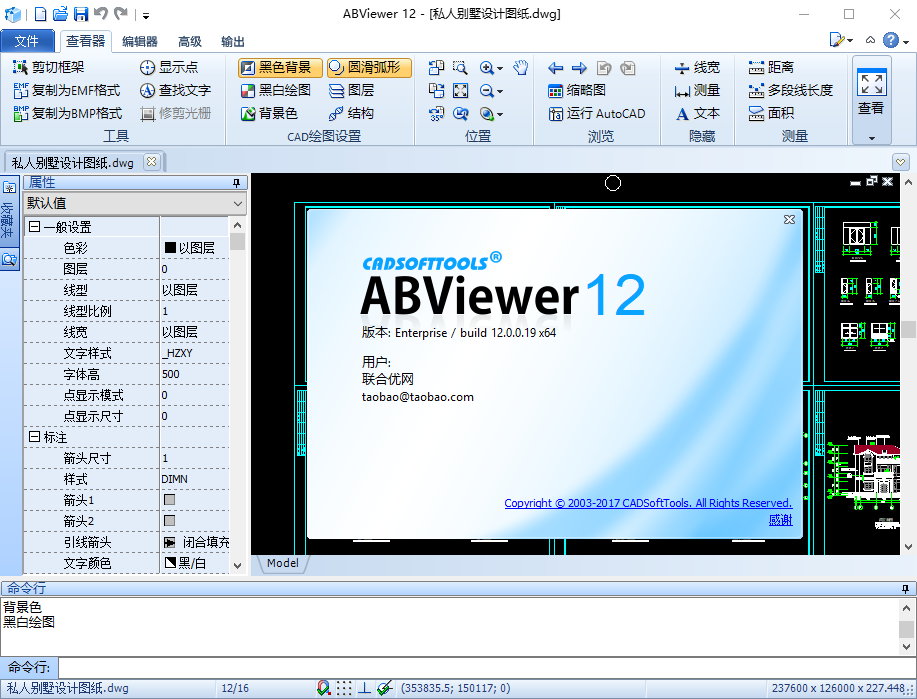Edit the 字体高 value 500

[194, 374]
